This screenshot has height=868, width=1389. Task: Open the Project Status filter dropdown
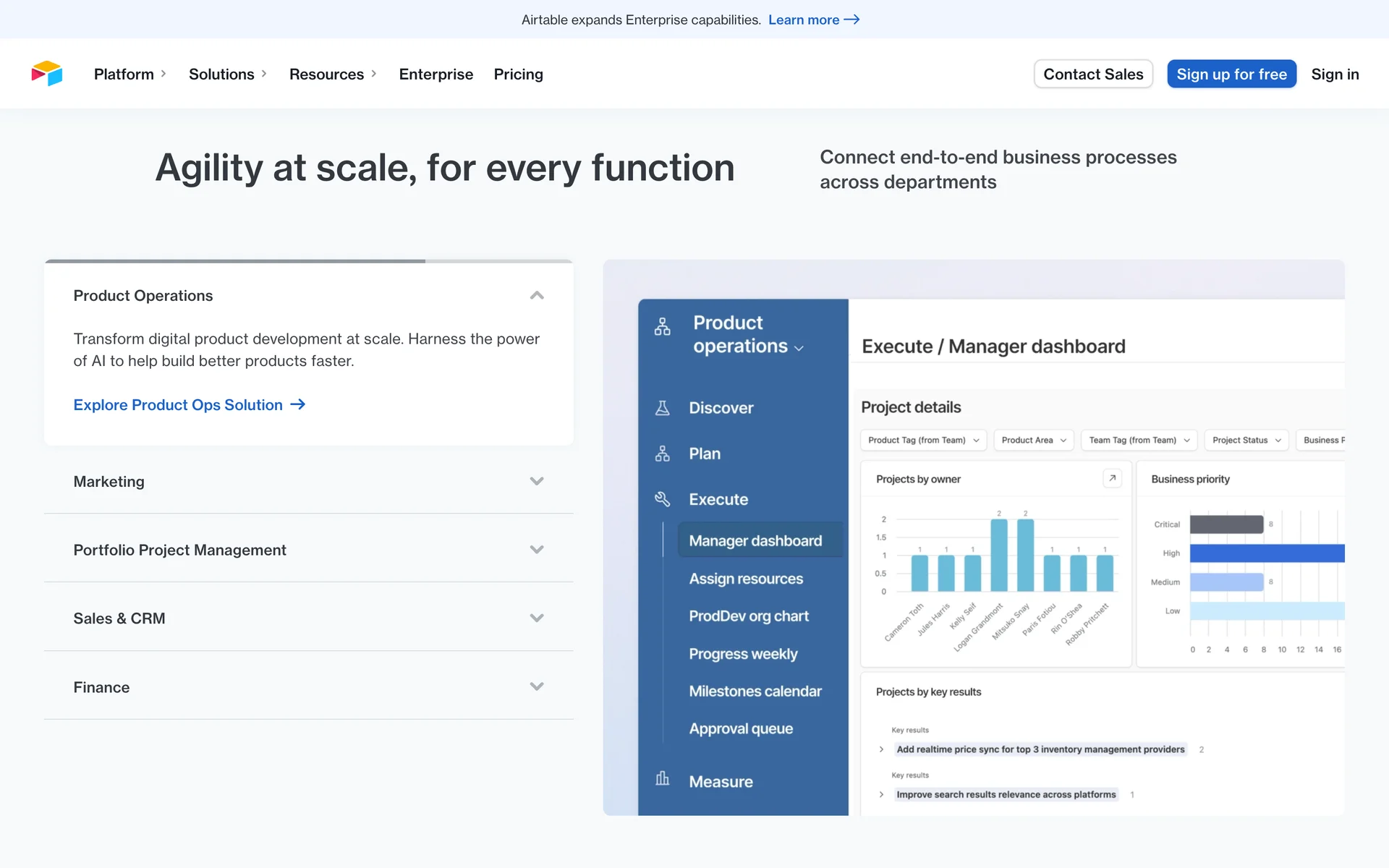(x=1246, y=440)
